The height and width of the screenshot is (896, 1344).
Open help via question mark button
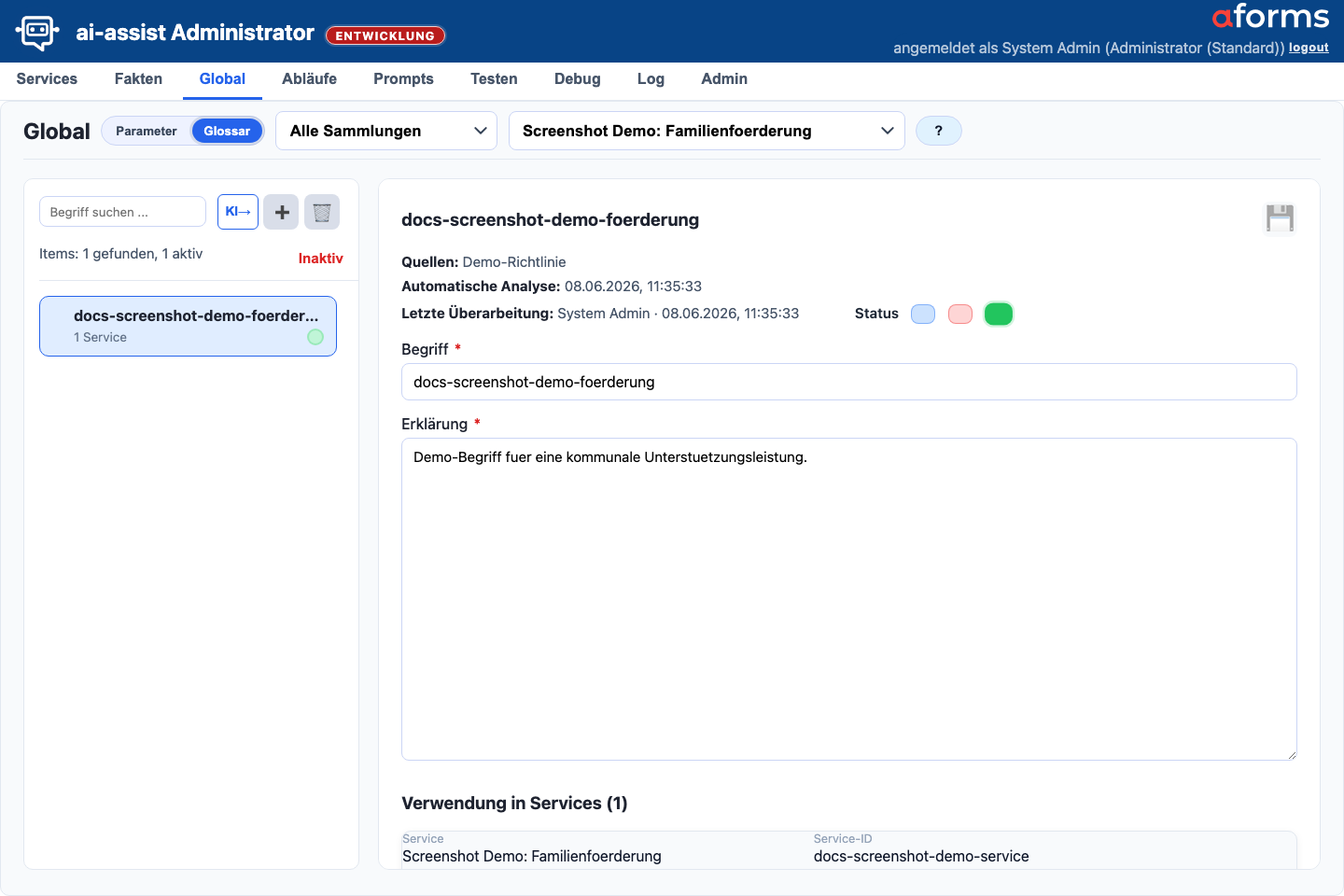coord(939,131)
